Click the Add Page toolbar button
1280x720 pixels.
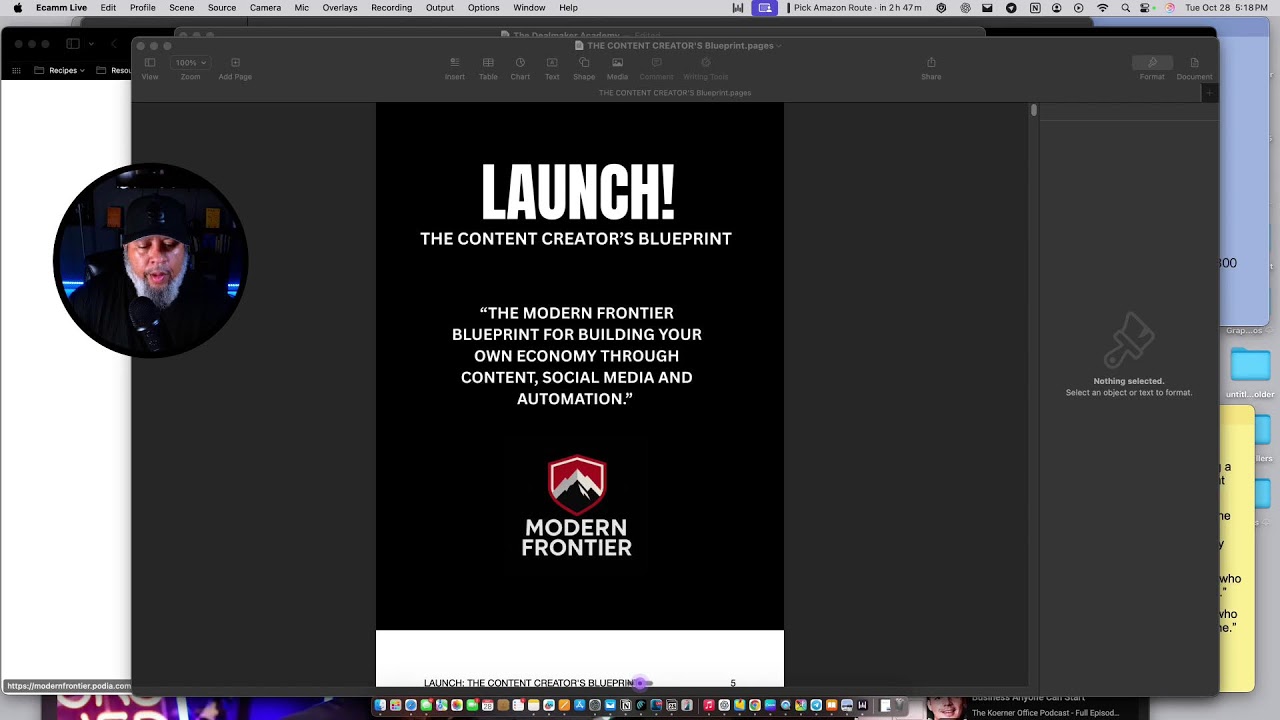[235, 68]
